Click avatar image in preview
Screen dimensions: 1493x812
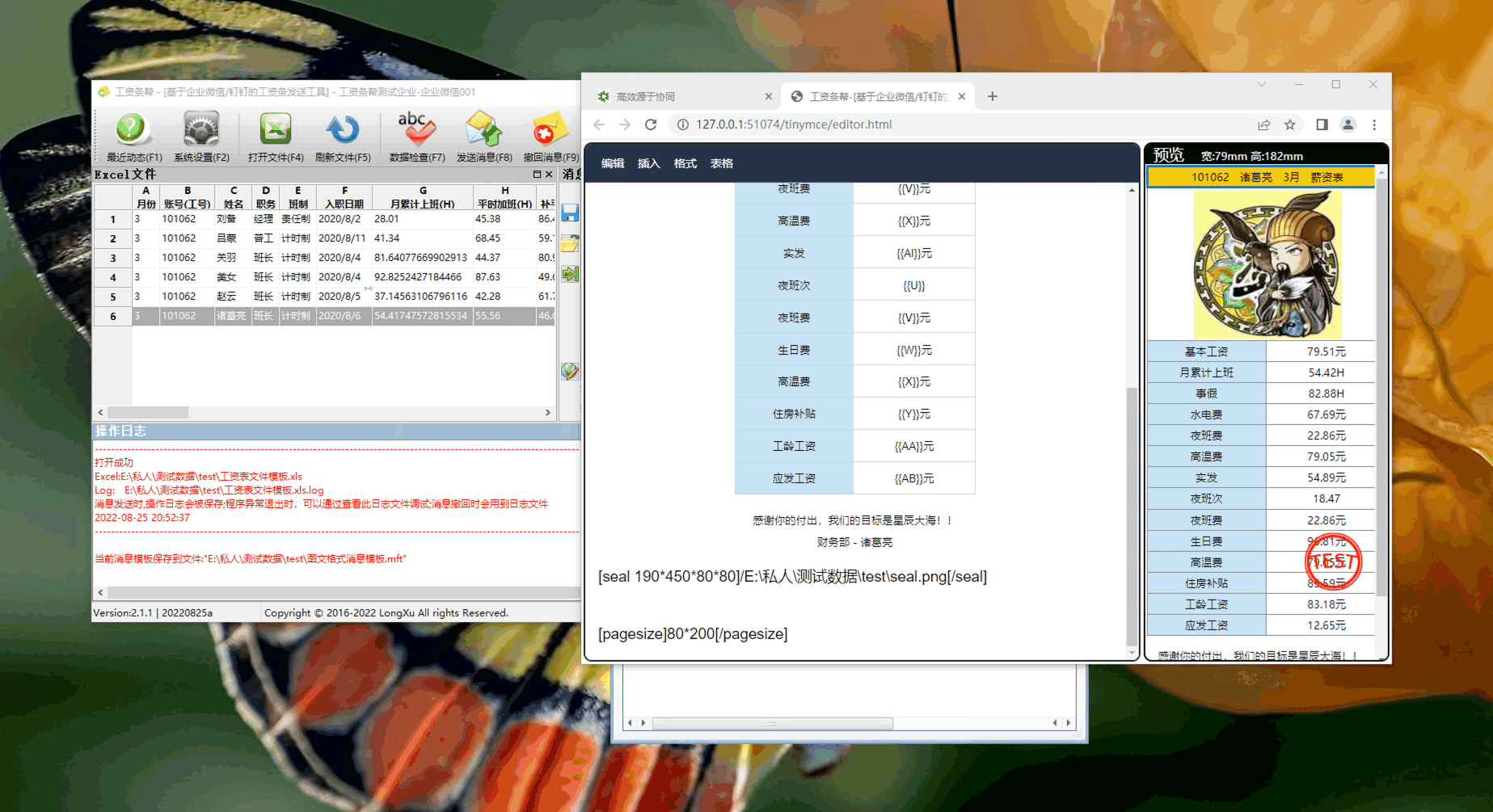(x=1267, y=264)
